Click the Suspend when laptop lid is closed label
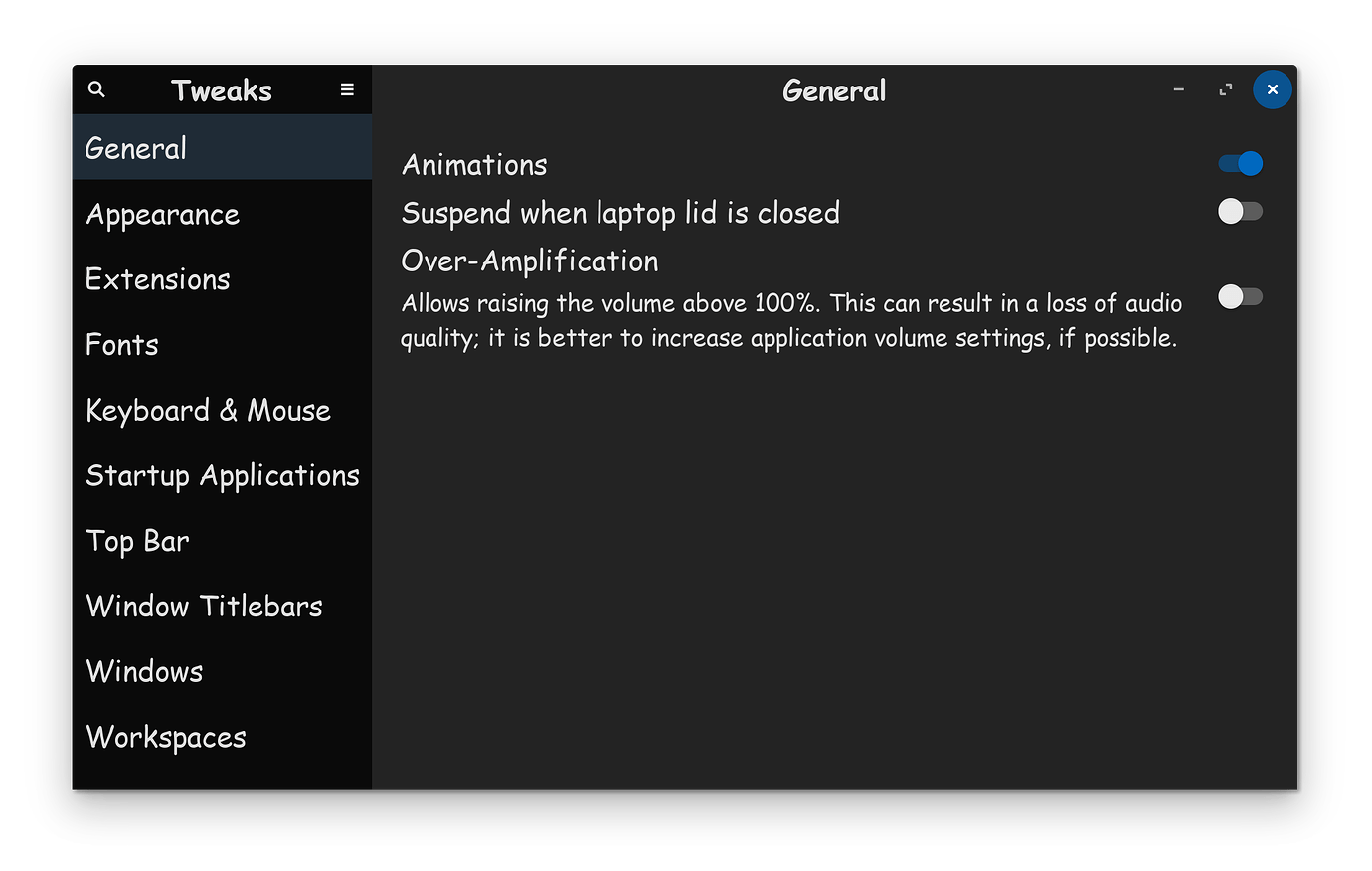This screenshot has width=1372, height=871. click(x=620, y=212)
